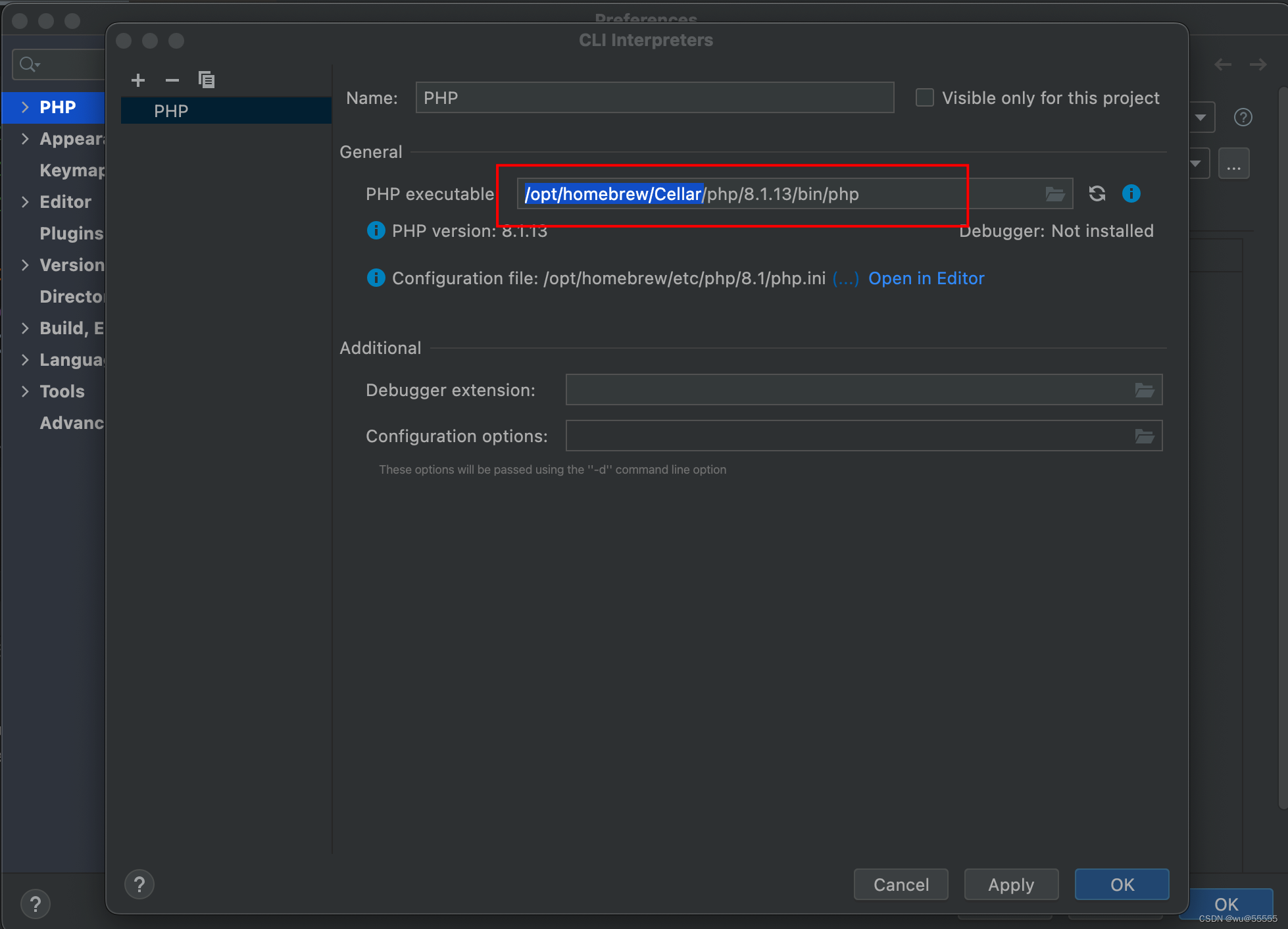Remove the selected interpreter
Screen dimensions: 1288x929
172,80
